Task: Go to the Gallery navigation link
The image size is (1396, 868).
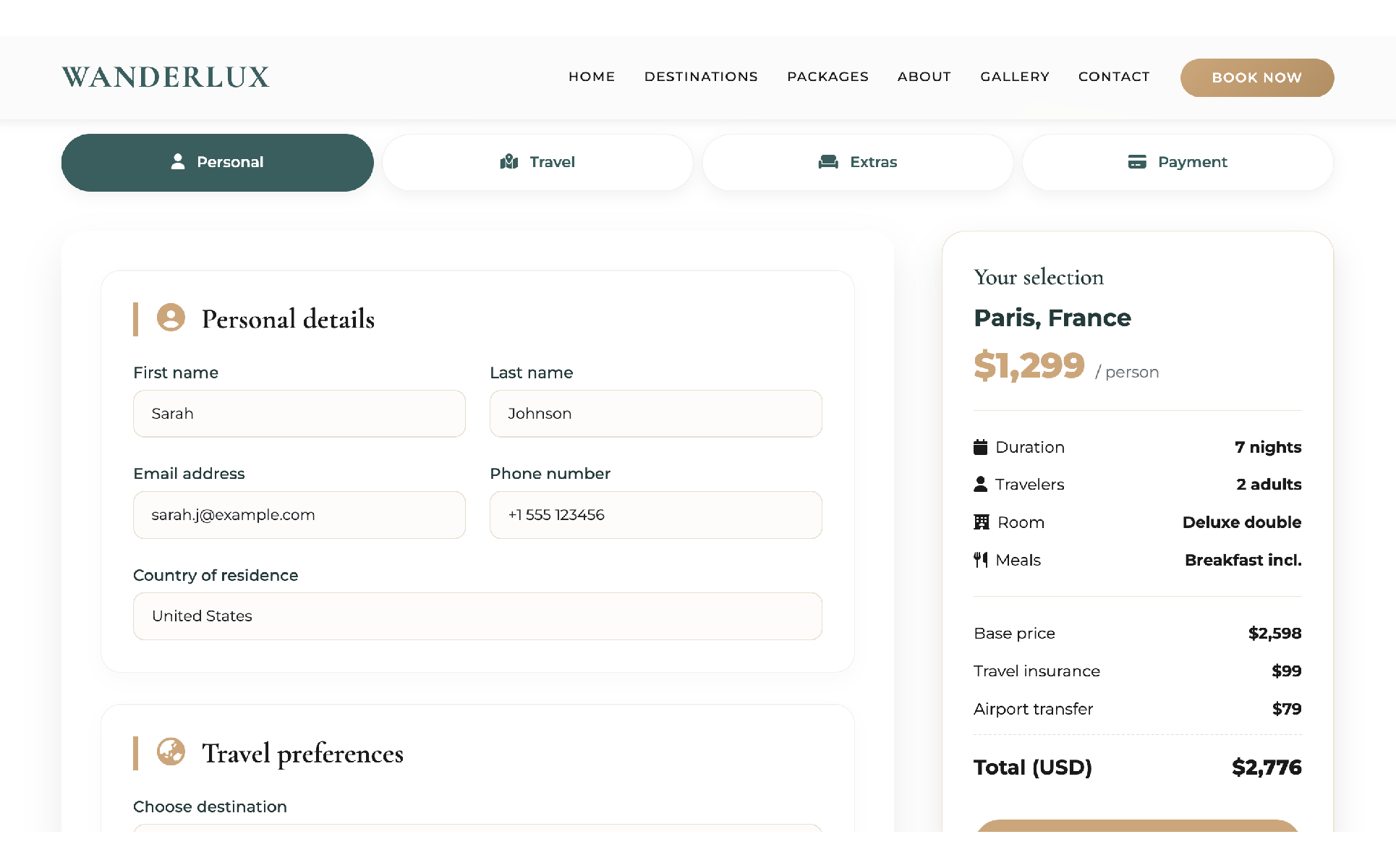Action: pyautogui.click(x=1014, y=77)
